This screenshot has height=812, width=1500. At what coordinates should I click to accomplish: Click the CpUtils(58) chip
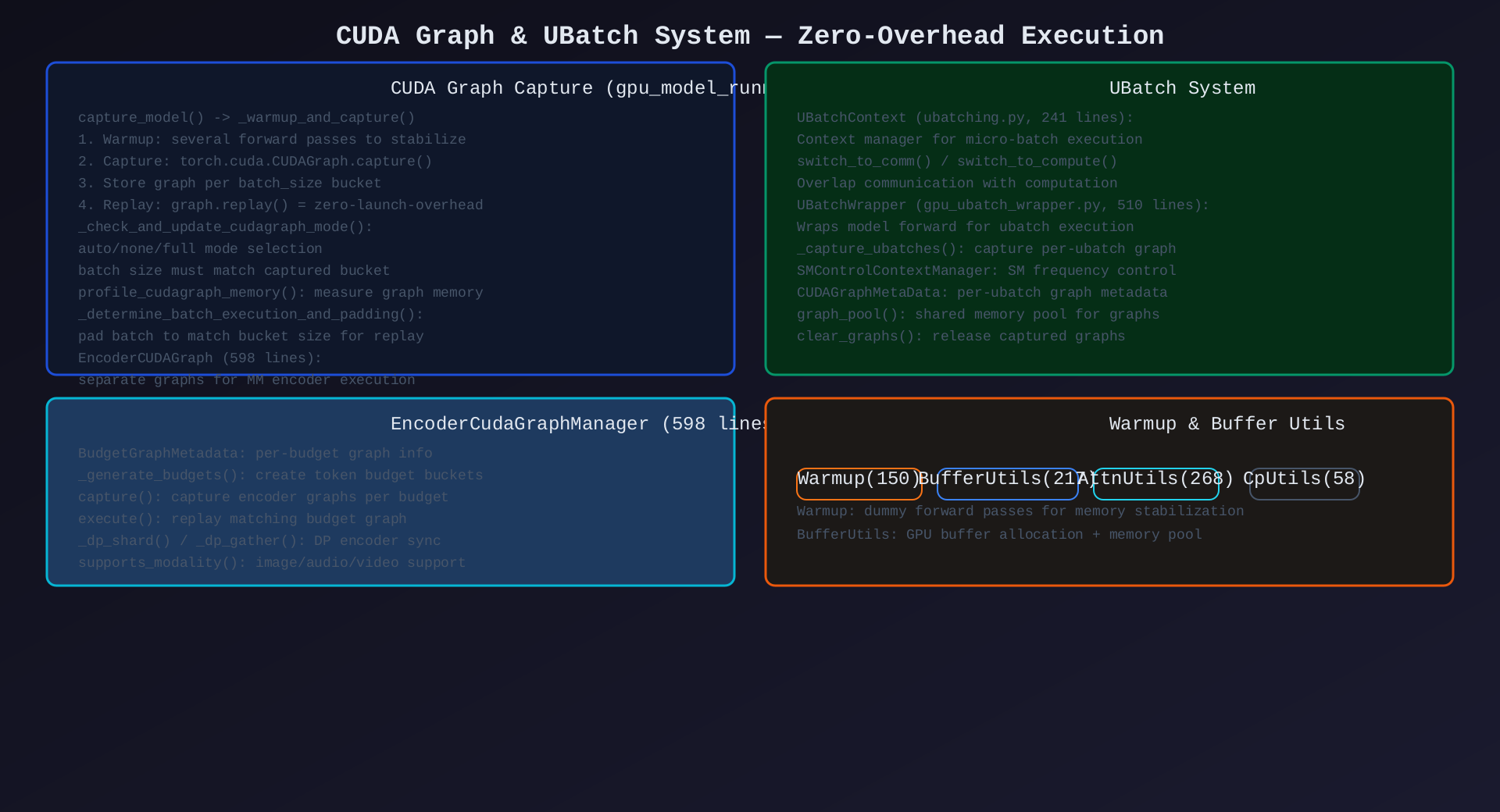1305,484
